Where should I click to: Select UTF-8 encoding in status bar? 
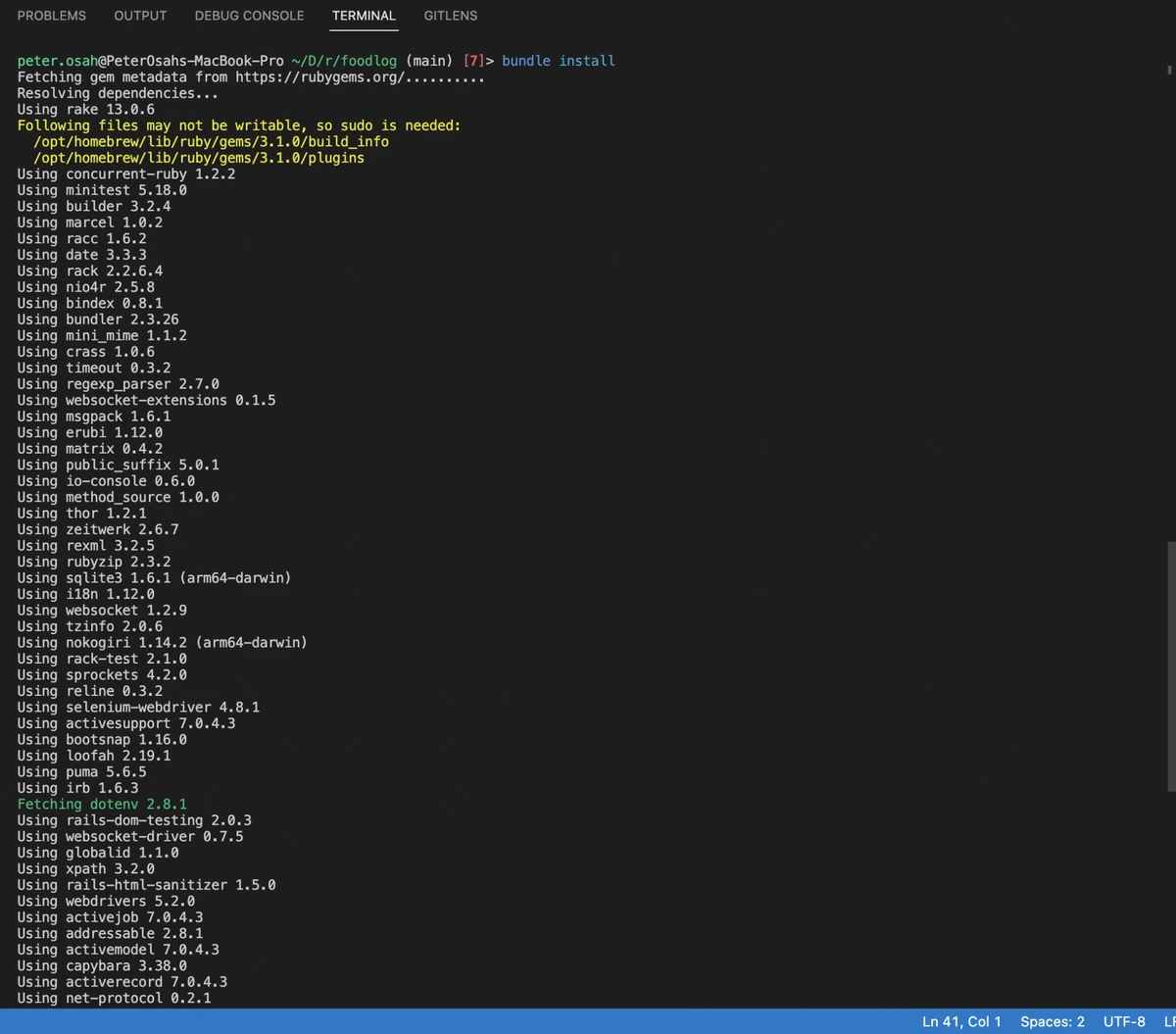(1124, 1021)
